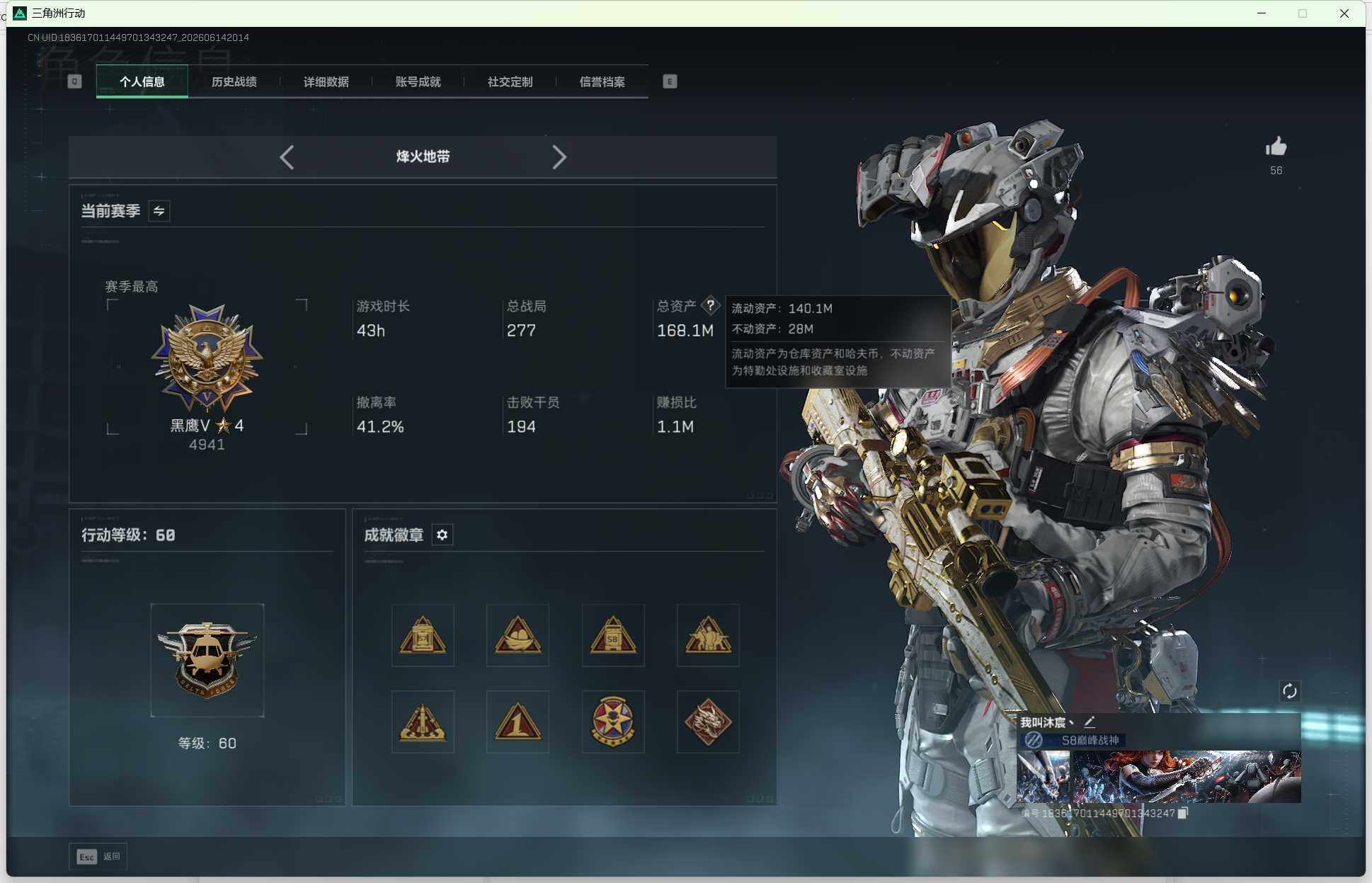Select the rocket launch achievement badge
The image size is (1372, 883).
click(423, 722)
